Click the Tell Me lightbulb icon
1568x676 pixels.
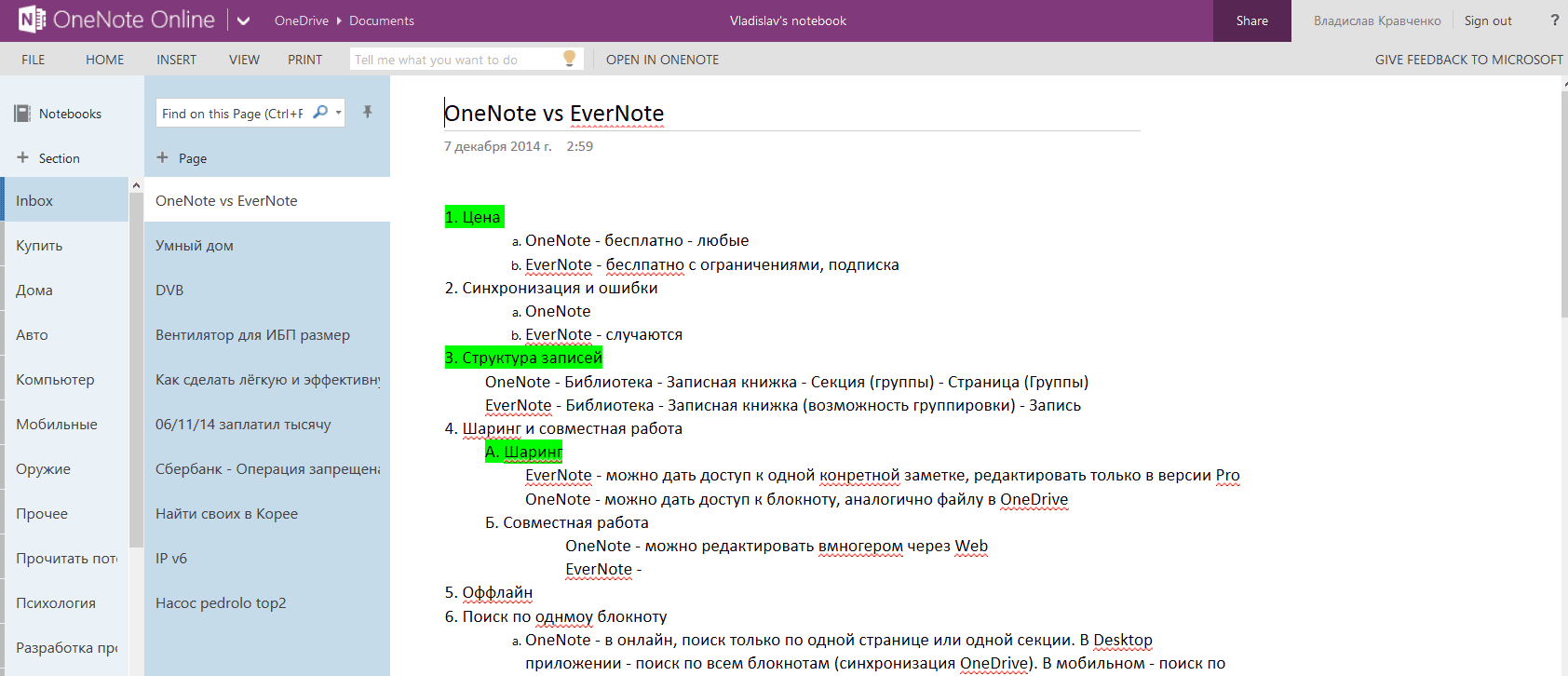(x=570, y=59)
